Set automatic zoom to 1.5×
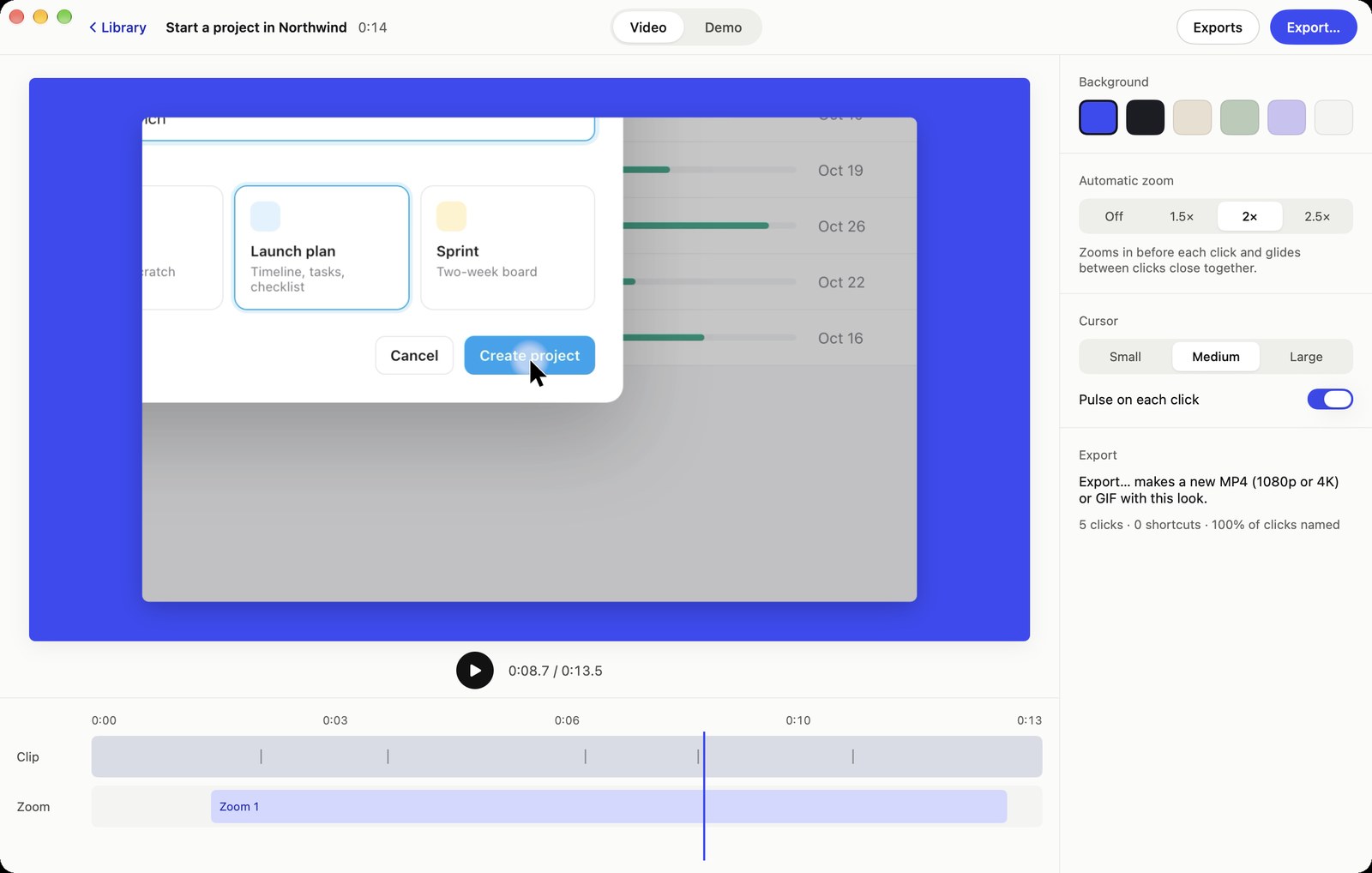Image resolution: width=1372 pixels, height=873 pixels. click(x=1182, y=216)
